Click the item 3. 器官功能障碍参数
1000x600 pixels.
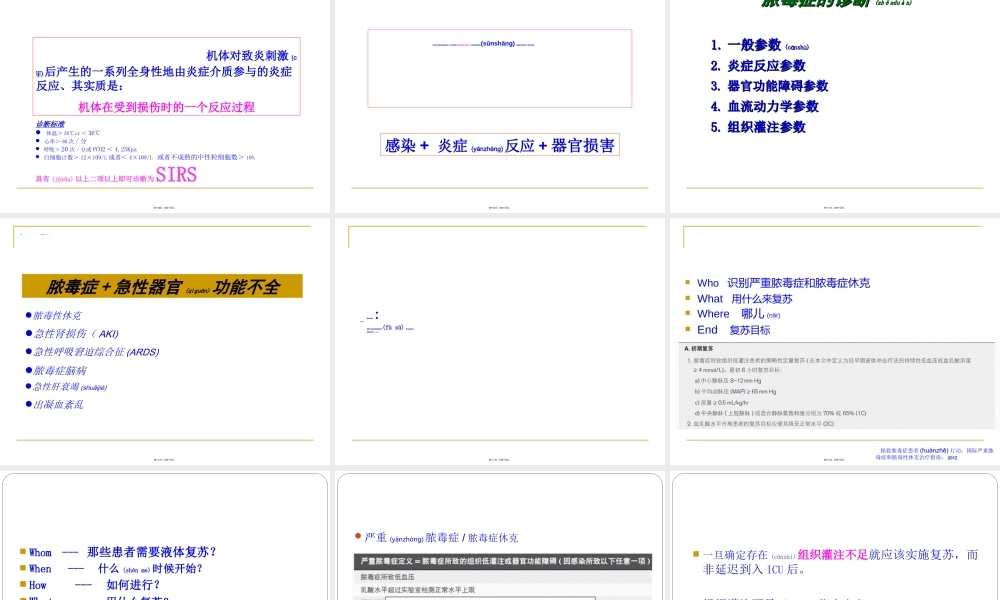769,86
